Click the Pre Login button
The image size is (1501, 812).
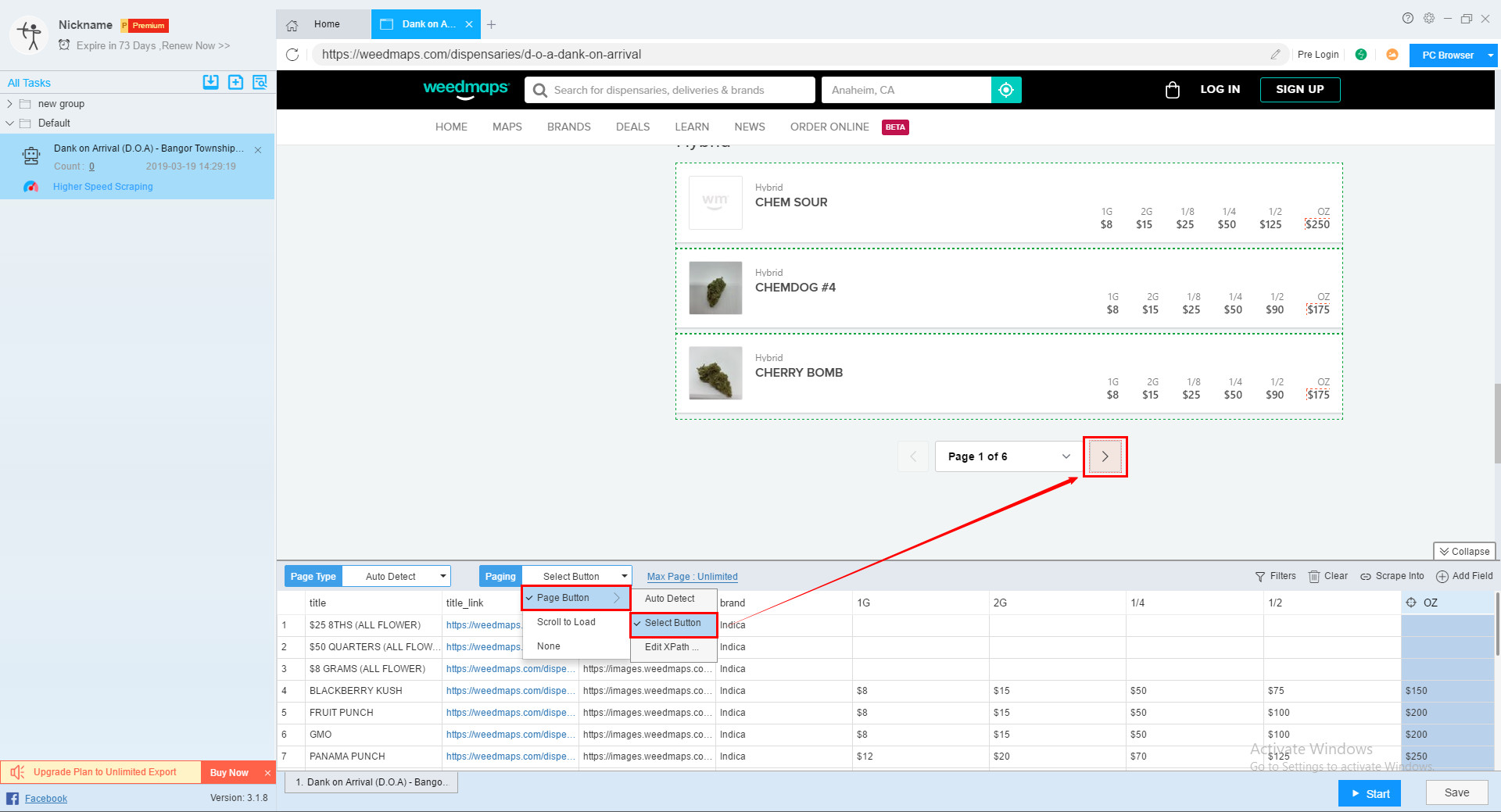click(x=1318, y=55)
